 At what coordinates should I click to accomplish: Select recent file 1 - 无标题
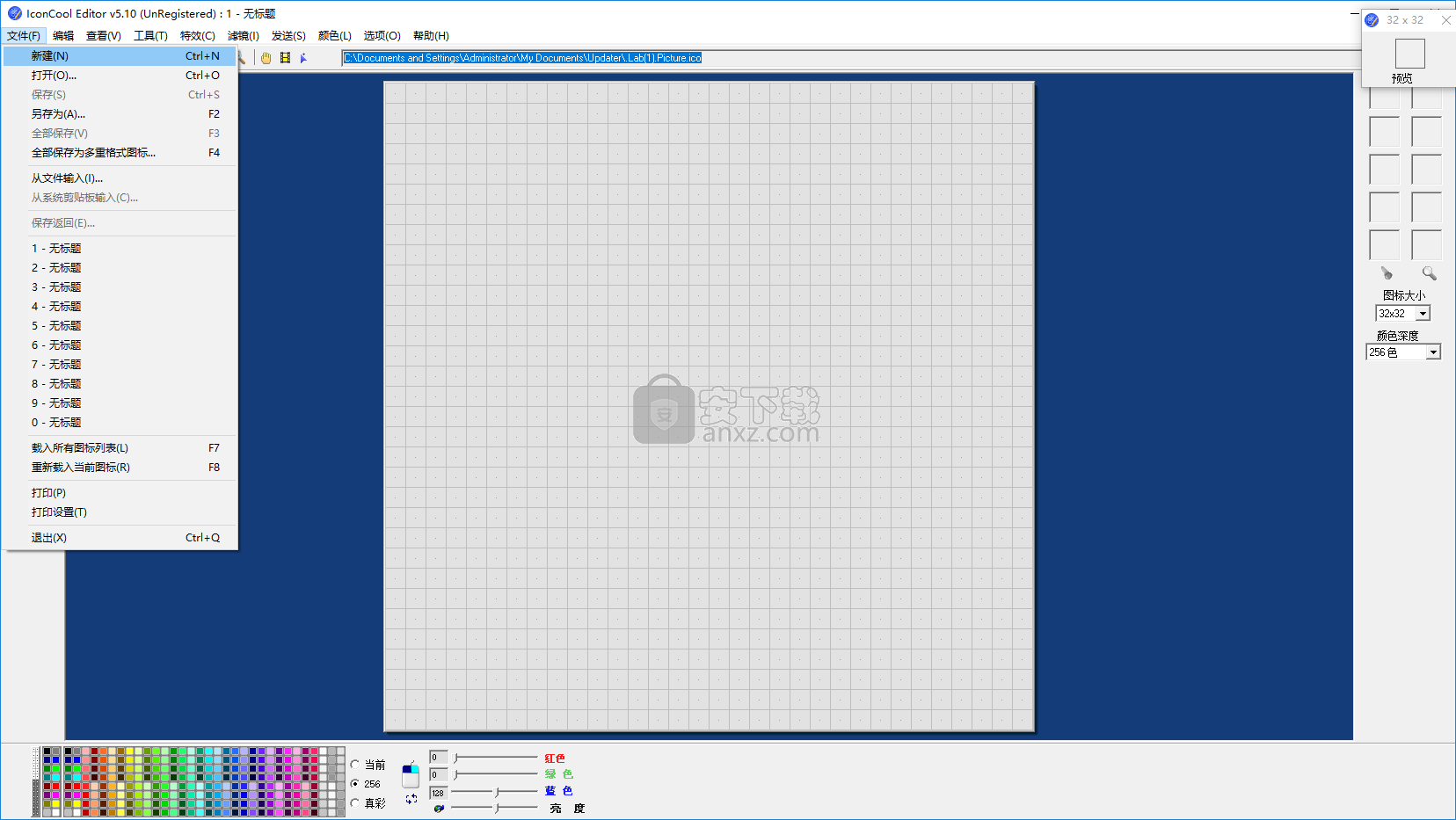(120, 249)
